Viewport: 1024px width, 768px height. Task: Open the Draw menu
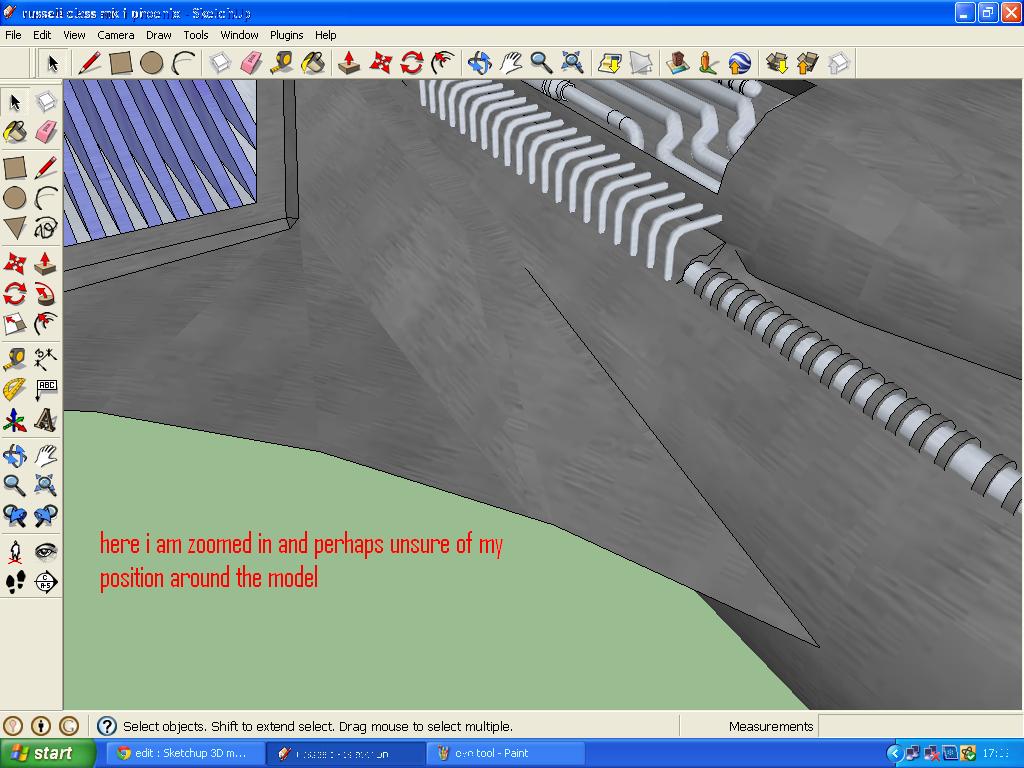(158, 35)
